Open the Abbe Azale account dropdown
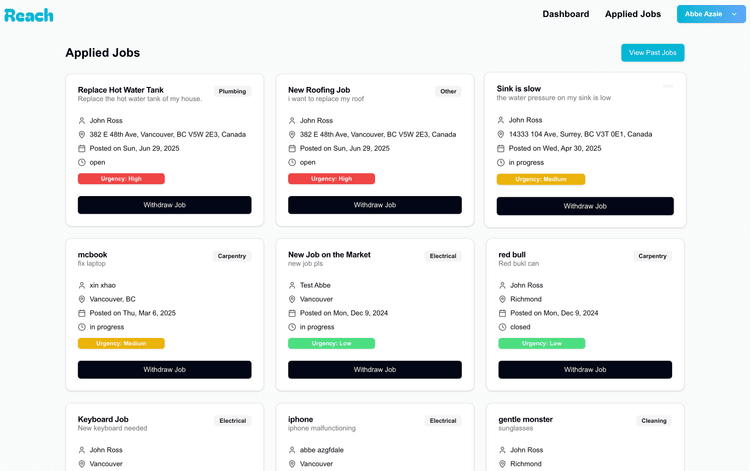 pyautogui.click(x=710, y=14)
